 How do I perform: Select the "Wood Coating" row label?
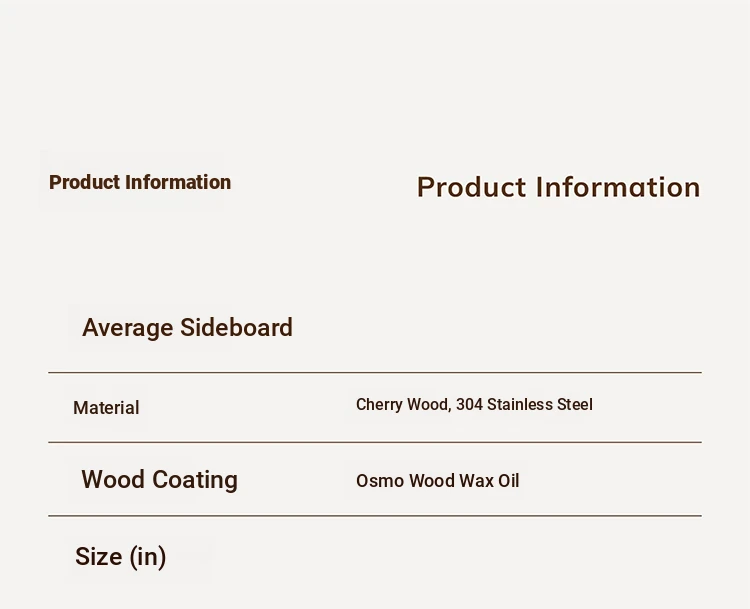[159, 479]
